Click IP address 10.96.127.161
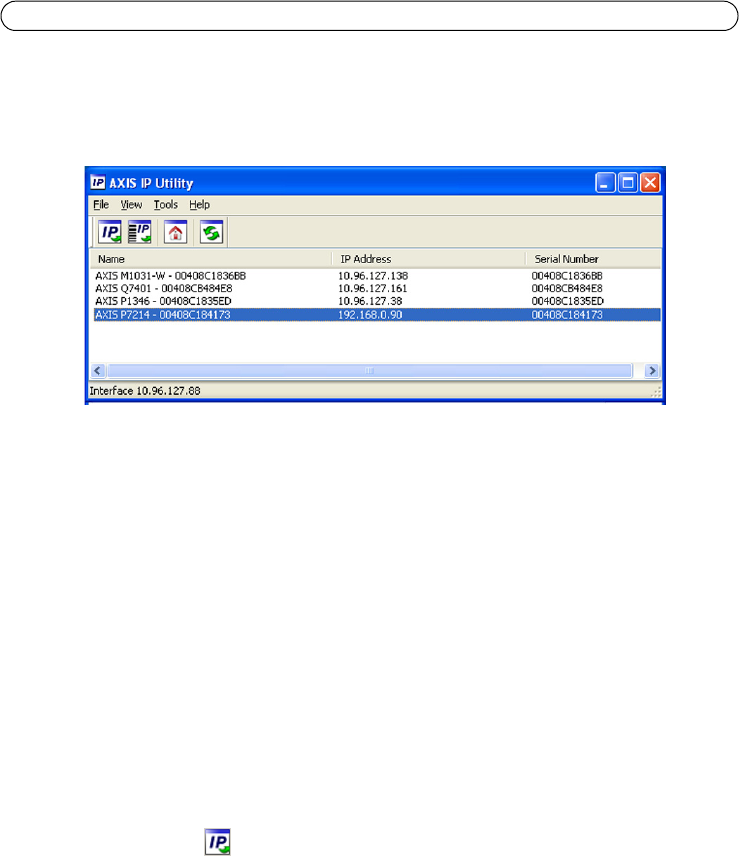739x856 pixels. 372,288
